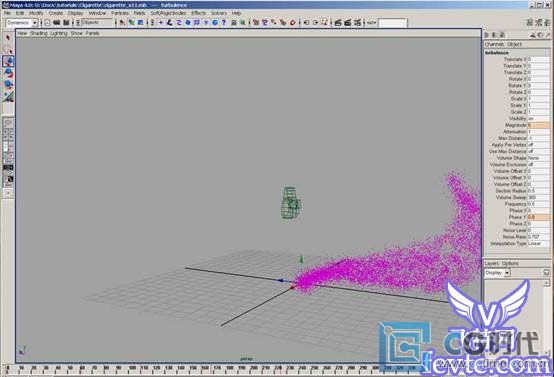Click the magnet Make Live icon
Screen dimensions: 554x377
(x=293, y=23)
